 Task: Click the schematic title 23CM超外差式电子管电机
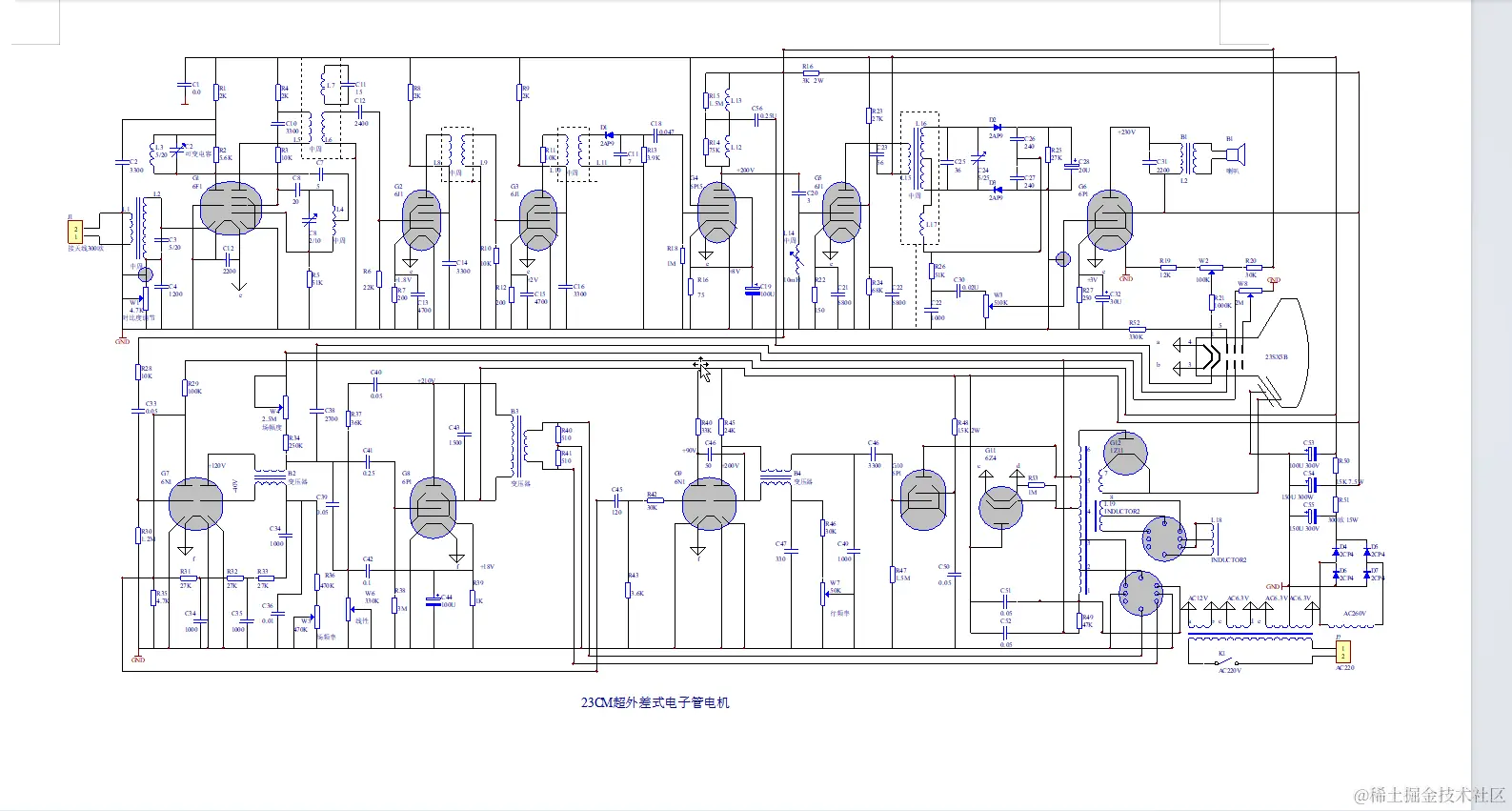[655, 703]
